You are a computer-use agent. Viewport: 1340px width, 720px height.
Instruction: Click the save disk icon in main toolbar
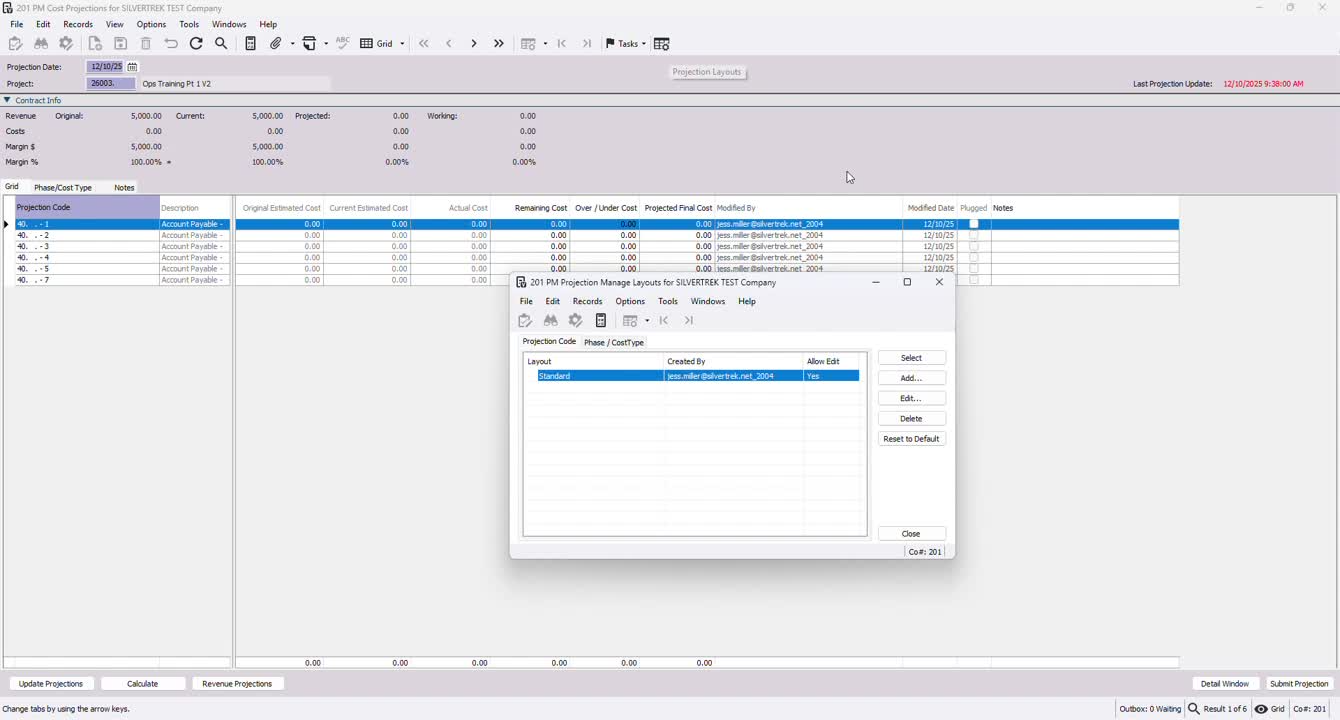click(120, 44)
